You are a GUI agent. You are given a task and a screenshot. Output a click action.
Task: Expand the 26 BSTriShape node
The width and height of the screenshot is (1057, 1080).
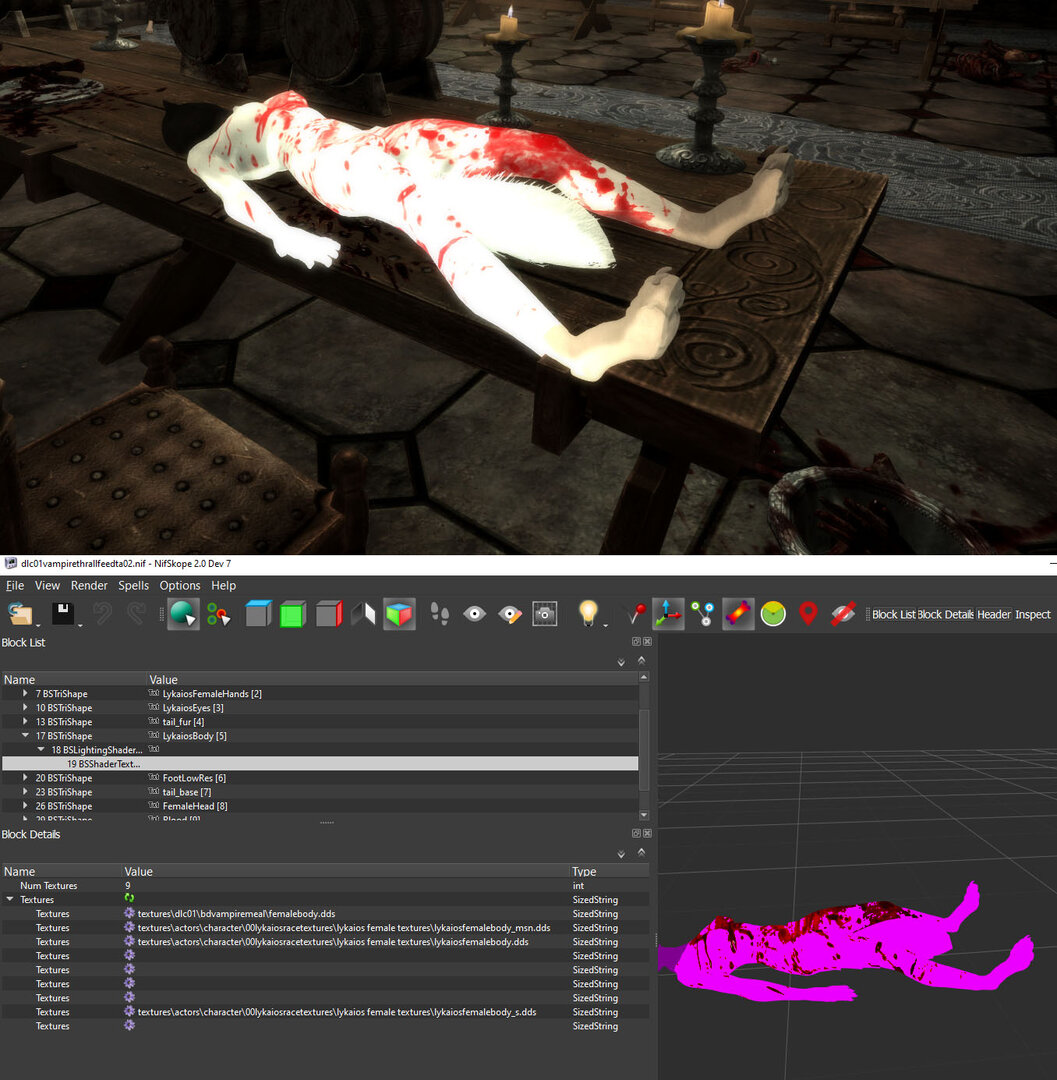click(x=25, y=805)
